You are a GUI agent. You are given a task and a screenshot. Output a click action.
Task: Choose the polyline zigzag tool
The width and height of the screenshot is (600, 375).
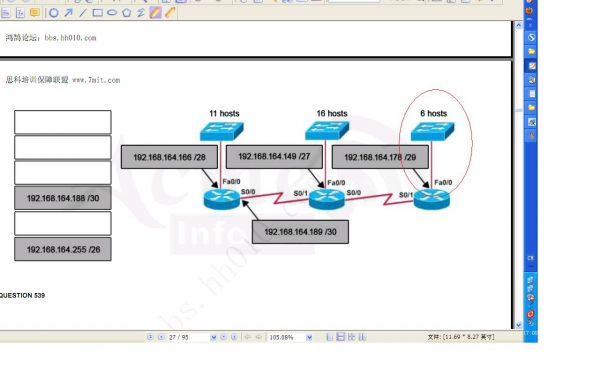tap(141, 13)
